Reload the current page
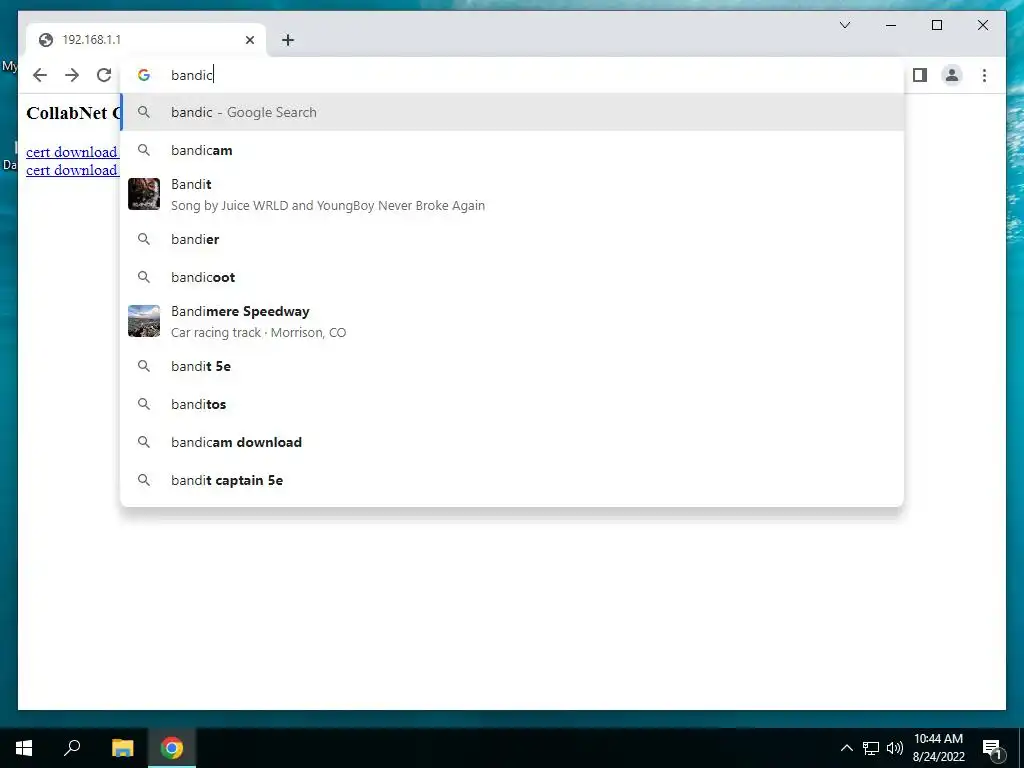The image size is (1024, 768). tap(104, 75)
